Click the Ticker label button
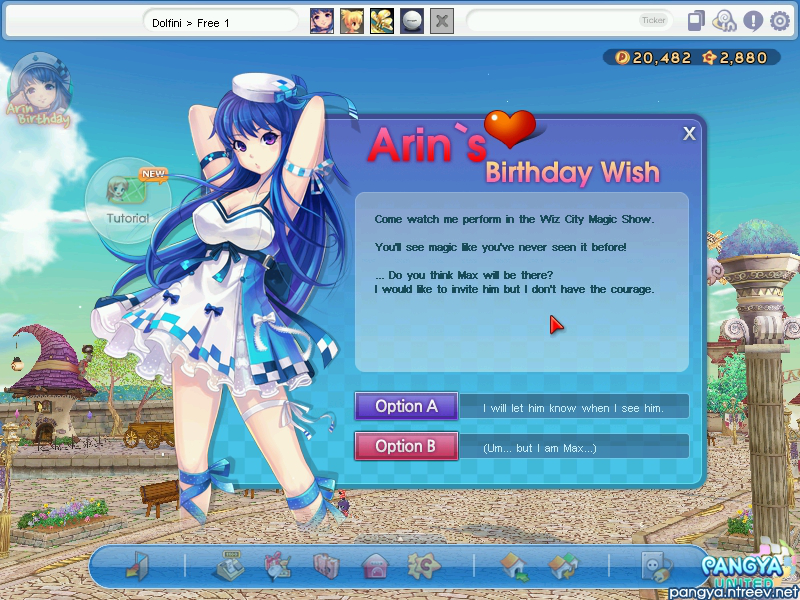 coord(654,20)
